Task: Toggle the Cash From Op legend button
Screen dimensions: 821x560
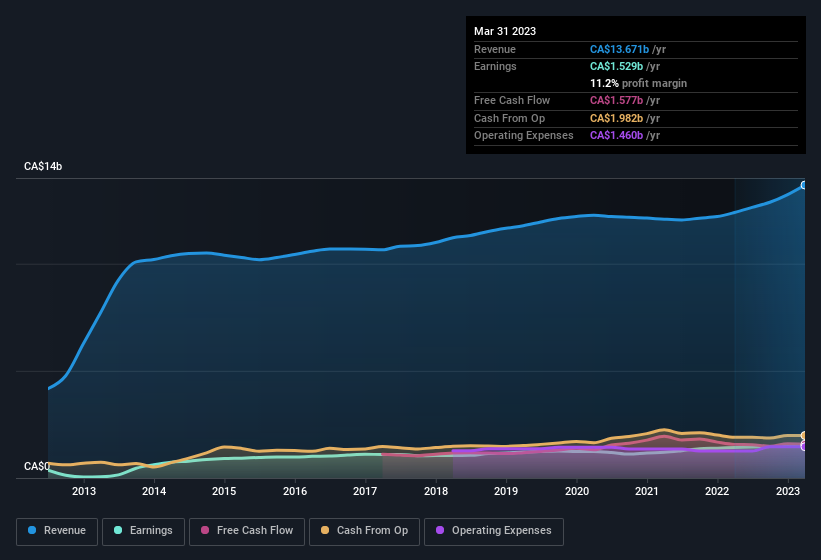Action: click(x=364, y=531)
